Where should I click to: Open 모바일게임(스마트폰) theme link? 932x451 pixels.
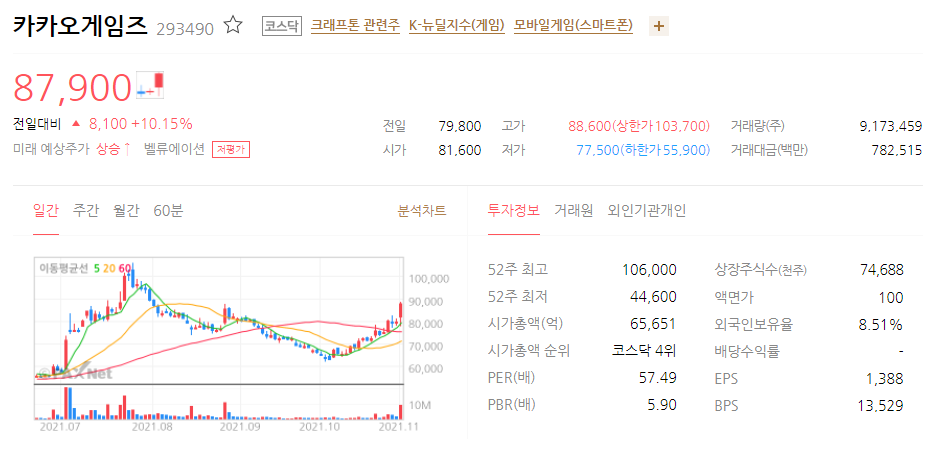click(573, 26)
